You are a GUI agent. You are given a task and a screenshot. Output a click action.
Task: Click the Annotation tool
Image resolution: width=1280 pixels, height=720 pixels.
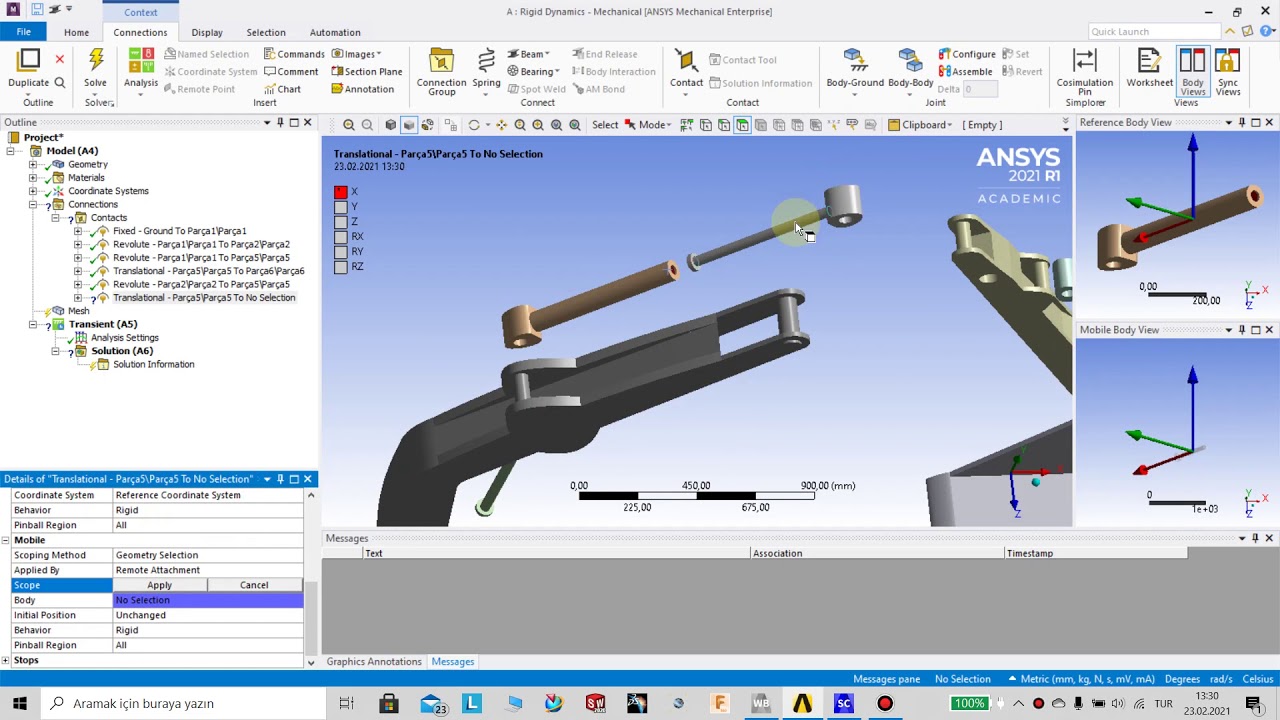click(362, 89)
